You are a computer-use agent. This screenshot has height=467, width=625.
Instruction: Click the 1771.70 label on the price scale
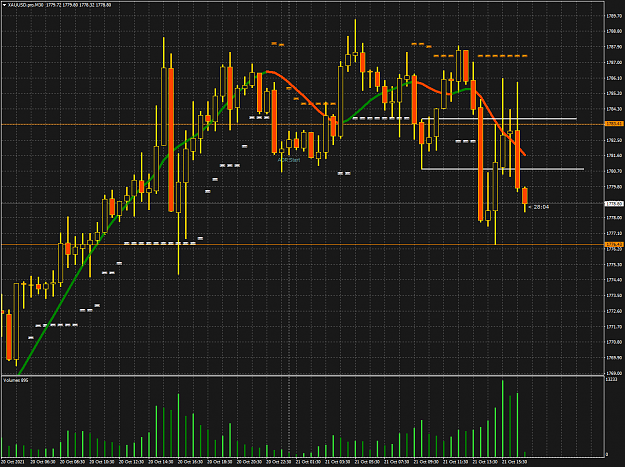614,327
